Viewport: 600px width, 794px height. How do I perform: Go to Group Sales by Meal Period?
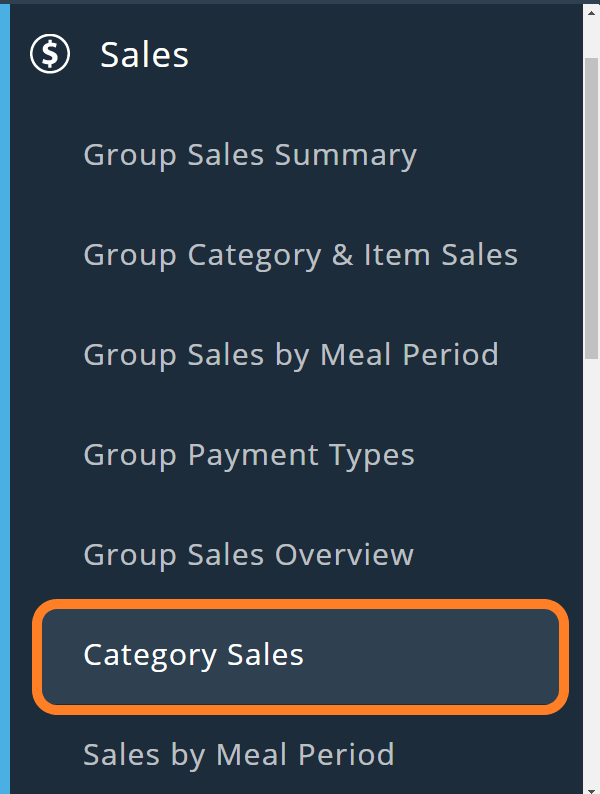[x=290, y=355]
